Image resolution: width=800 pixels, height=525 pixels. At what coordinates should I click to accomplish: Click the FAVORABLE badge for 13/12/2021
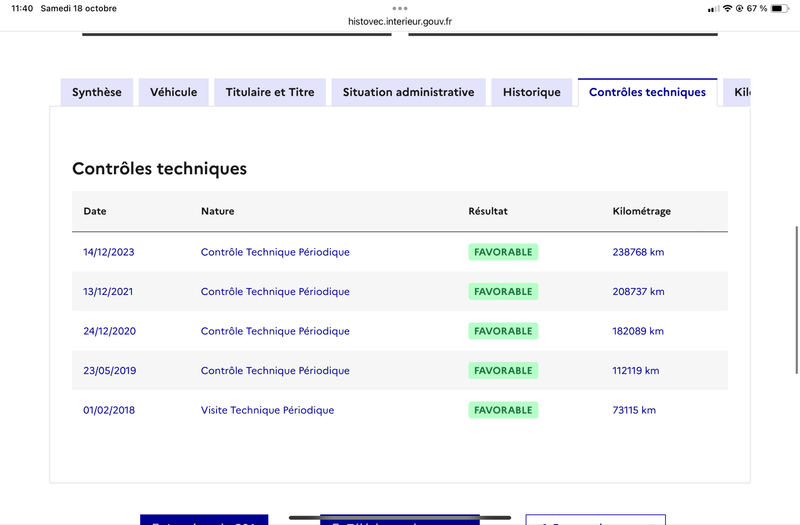click(x=503, y=292)
